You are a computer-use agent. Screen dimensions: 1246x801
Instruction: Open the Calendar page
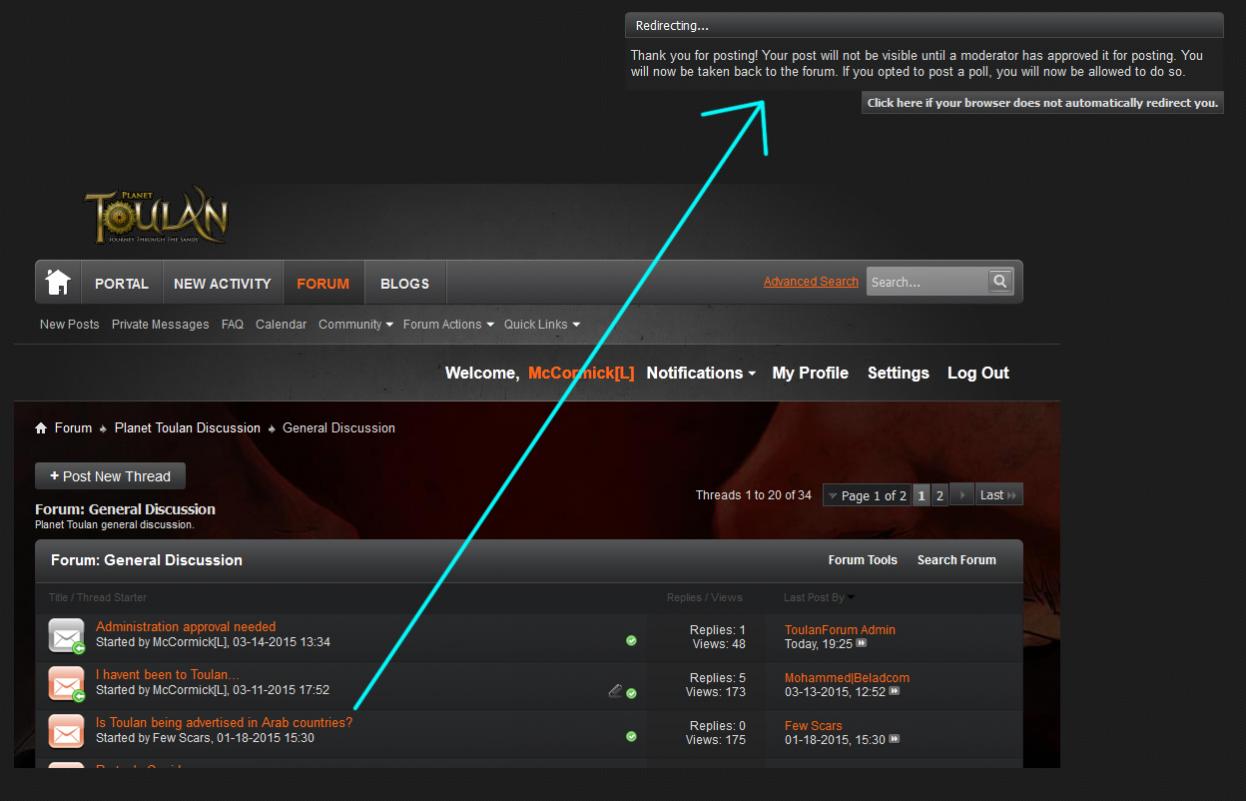pos(281,324)
